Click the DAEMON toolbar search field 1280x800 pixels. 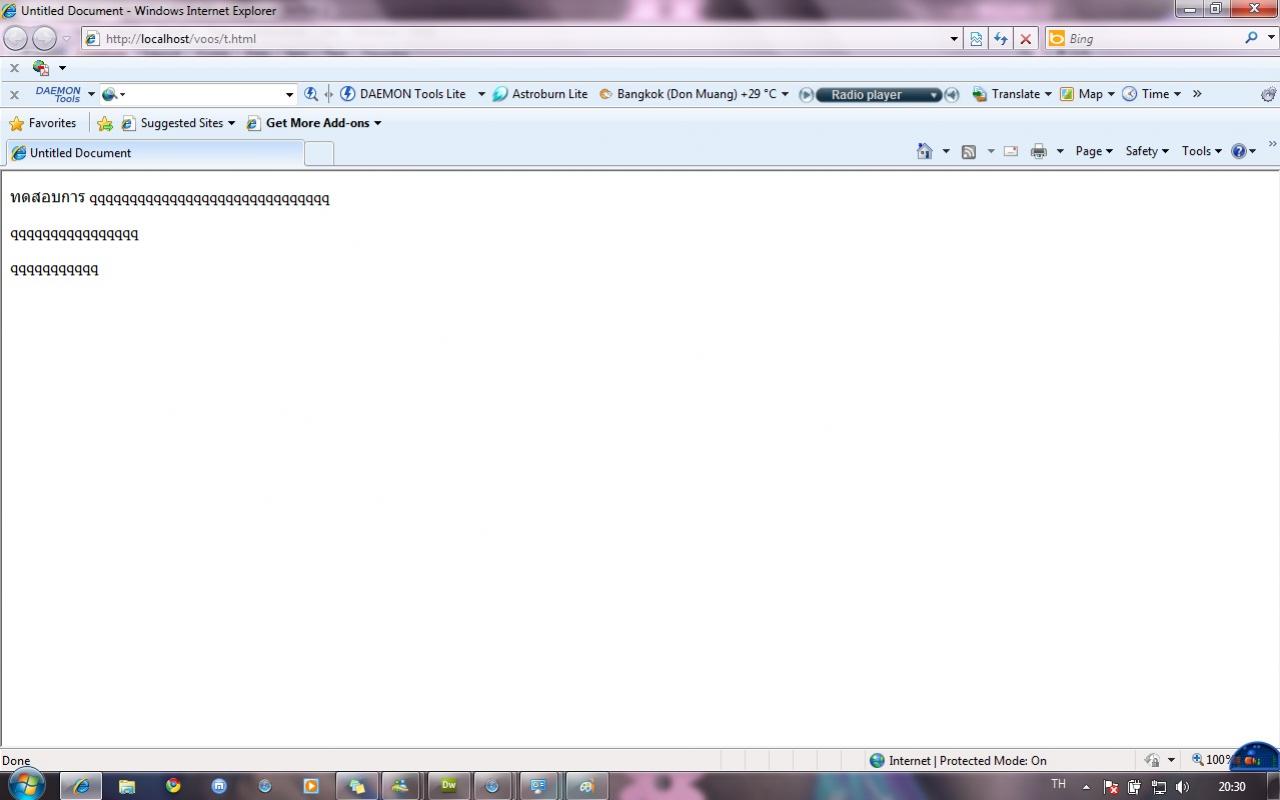[200, 94]
